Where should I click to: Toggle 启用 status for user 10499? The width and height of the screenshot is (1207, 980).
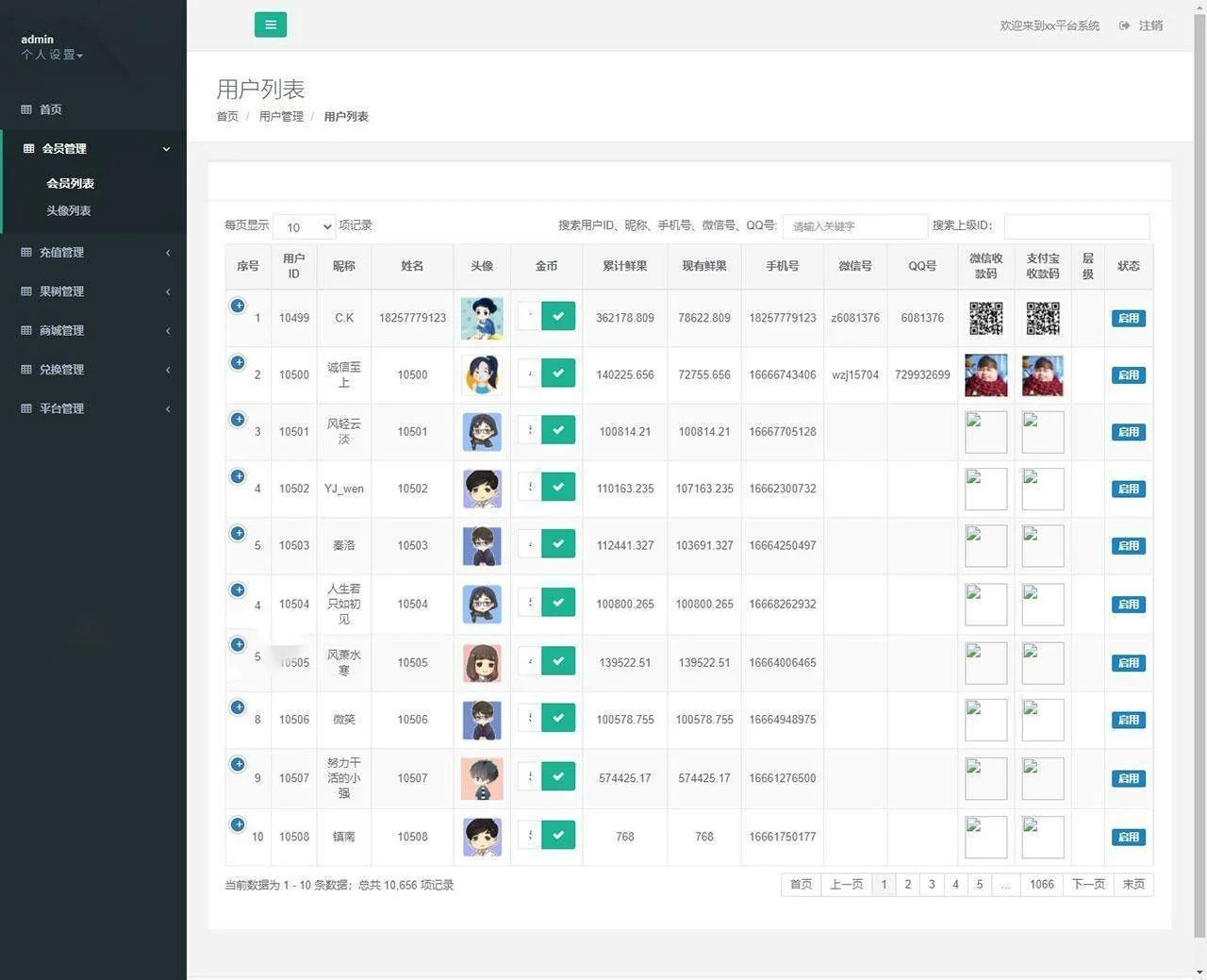pos(1128,318)
